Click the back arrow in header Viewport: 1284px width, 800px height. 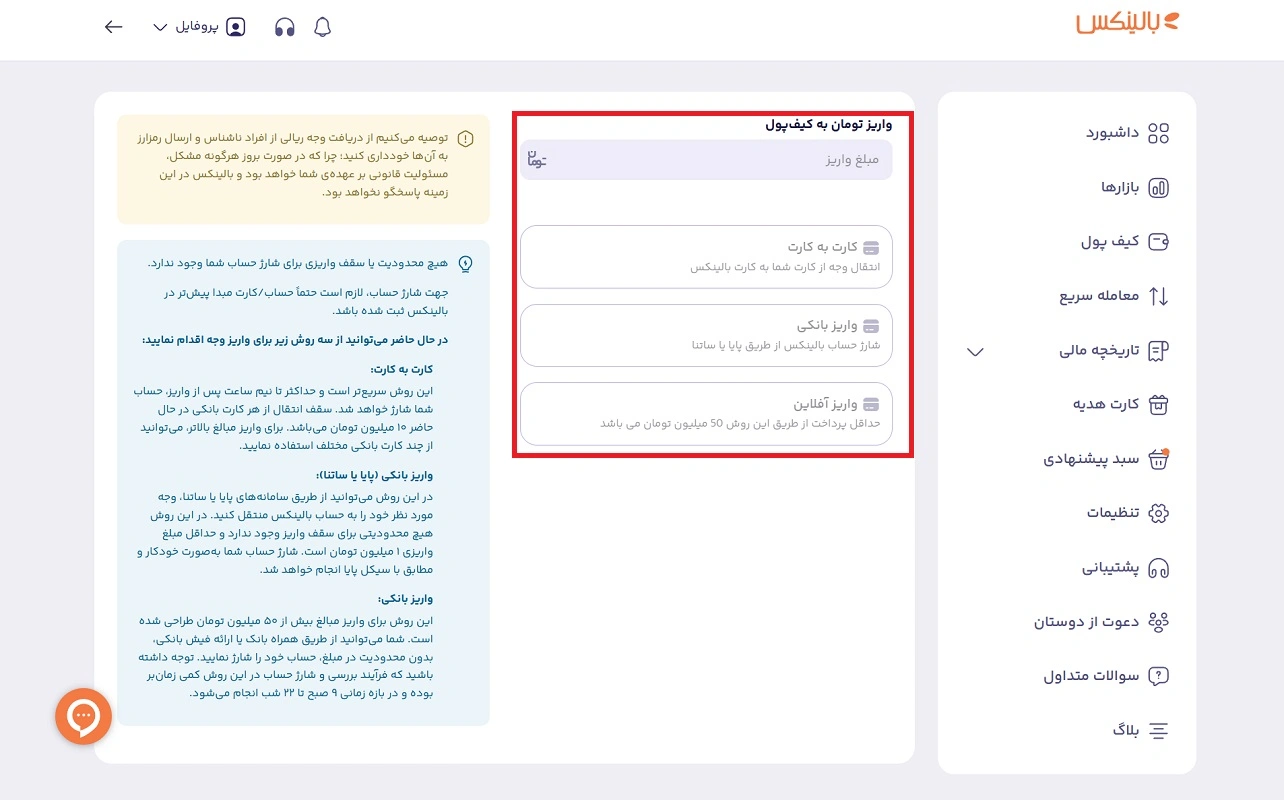click(x=113, y=27)
